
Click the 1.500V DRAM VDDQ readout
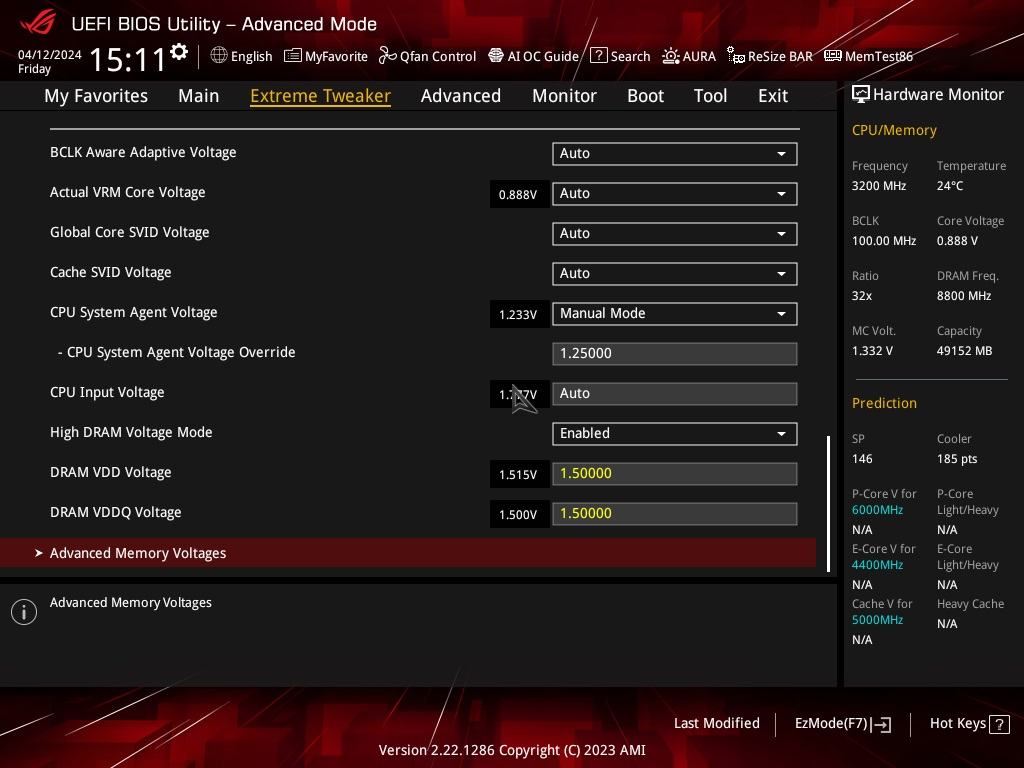coord(518,515)
